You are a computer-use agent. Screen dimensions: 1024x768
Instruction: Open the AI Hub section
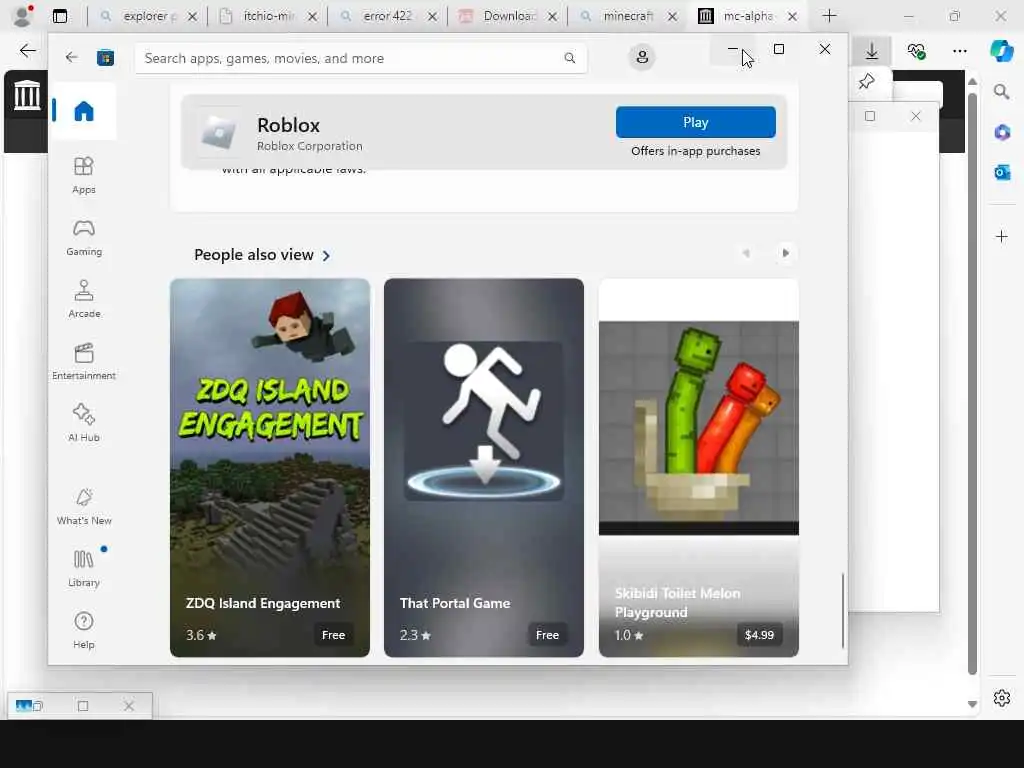coord(84,424)
